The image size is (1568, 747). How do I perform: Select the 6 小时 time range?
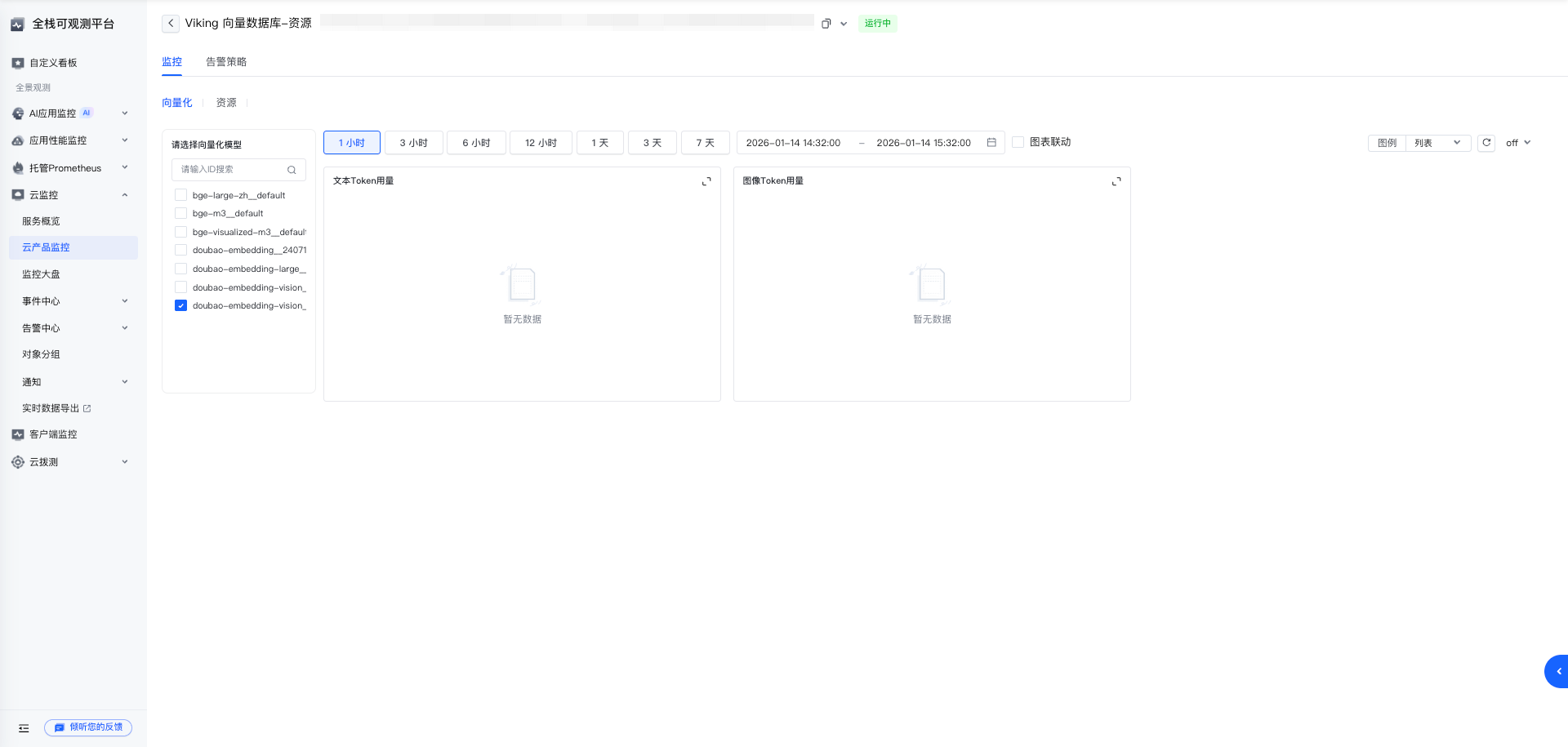(x=477, y=143)
